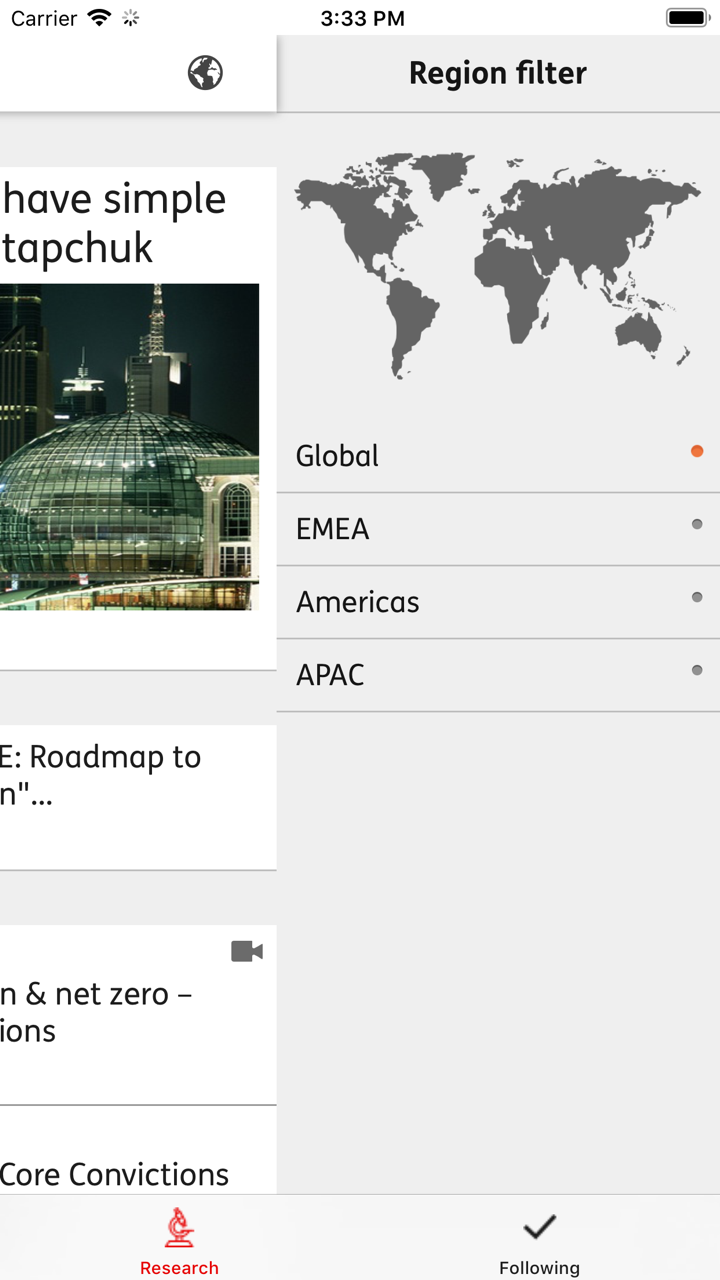Viewport: 720px width, 1280px height.
Task: Select the Americas radio dot
Action: pyautogui.click(x=697, y=598)
